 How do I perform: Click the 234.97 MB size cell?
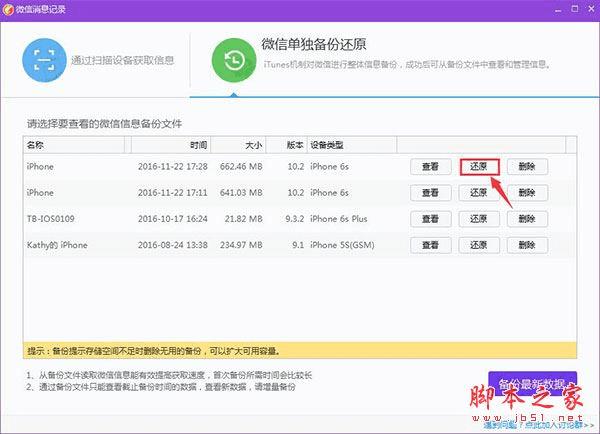pyautogui.click(x=241, y=245)
